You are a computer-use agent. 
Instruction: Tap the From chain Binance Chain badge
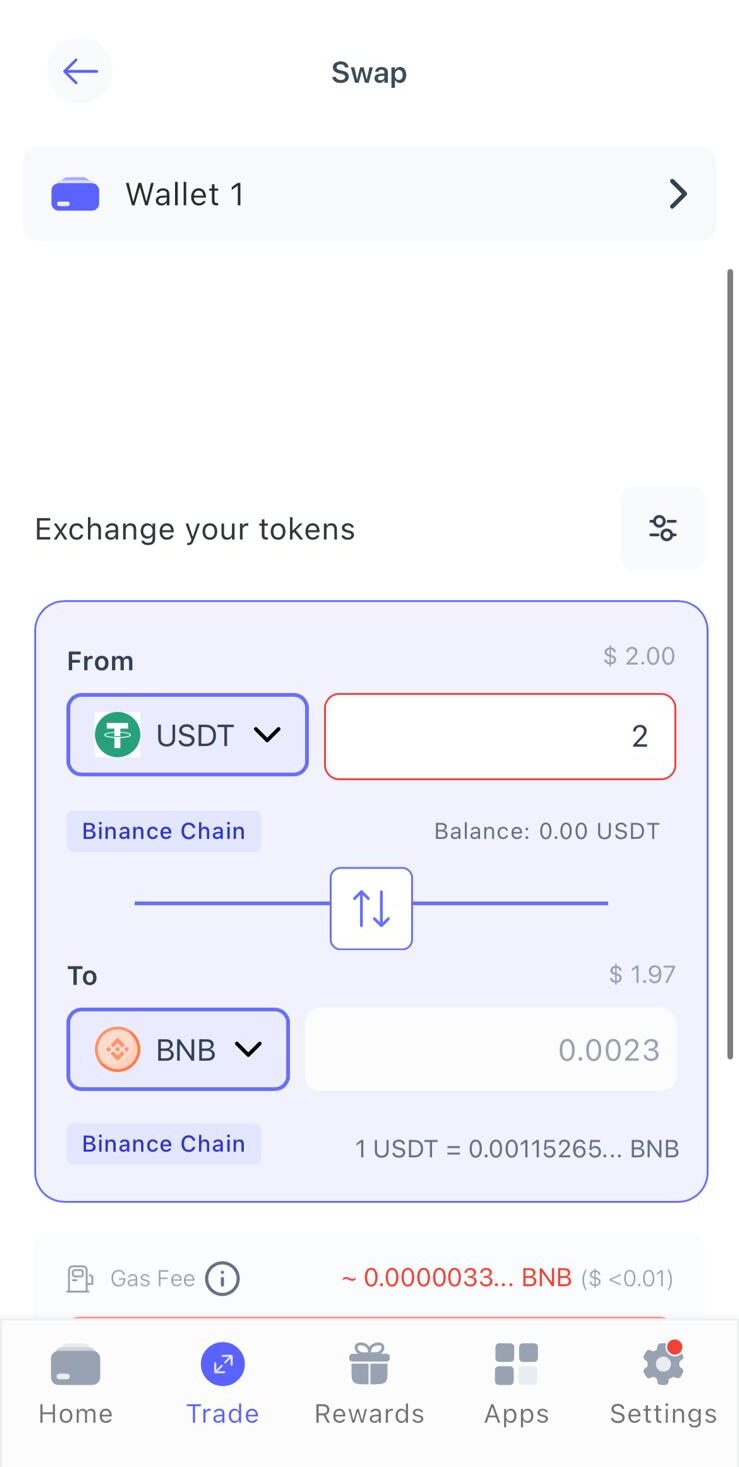click(164, 831)
